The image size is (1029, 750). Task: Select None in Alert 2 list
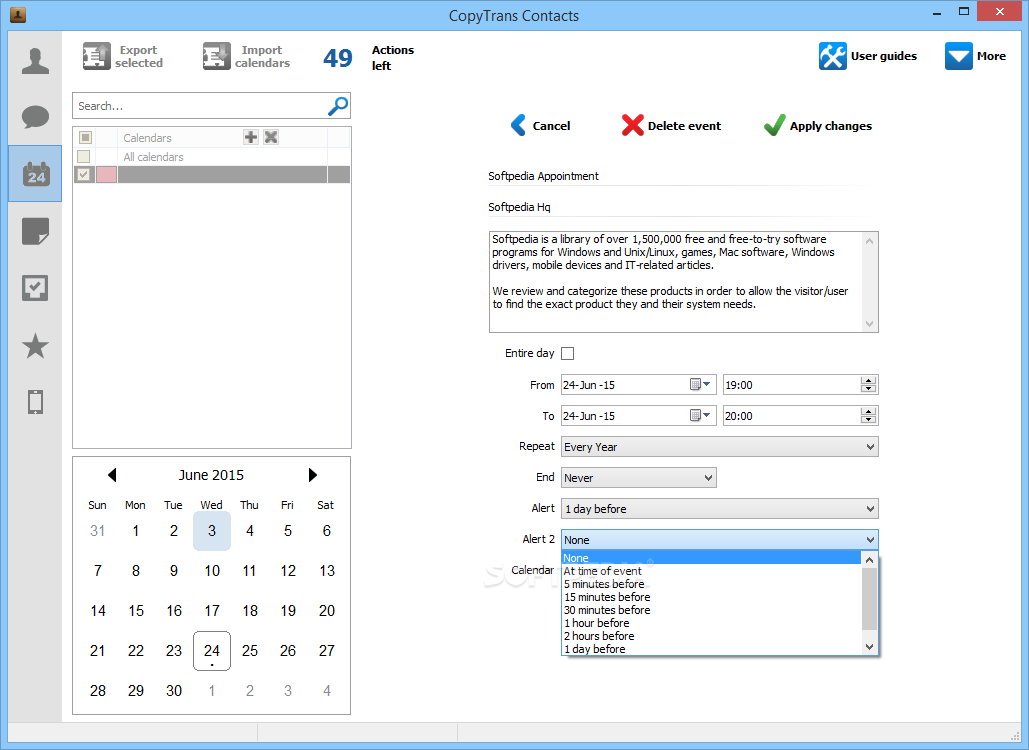point(711,558)
